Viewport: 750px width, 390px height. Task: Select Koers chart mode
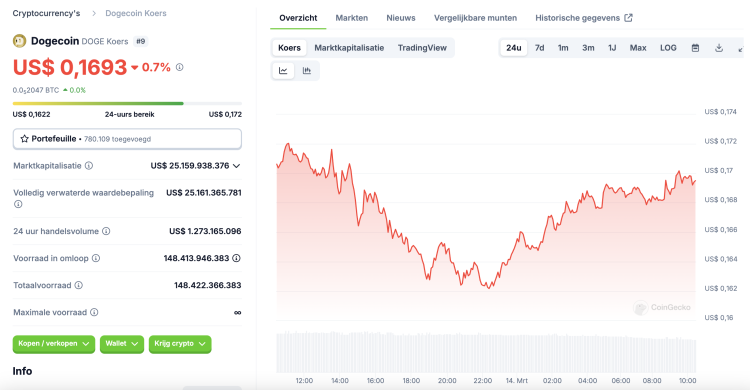[x=289, y=48]
